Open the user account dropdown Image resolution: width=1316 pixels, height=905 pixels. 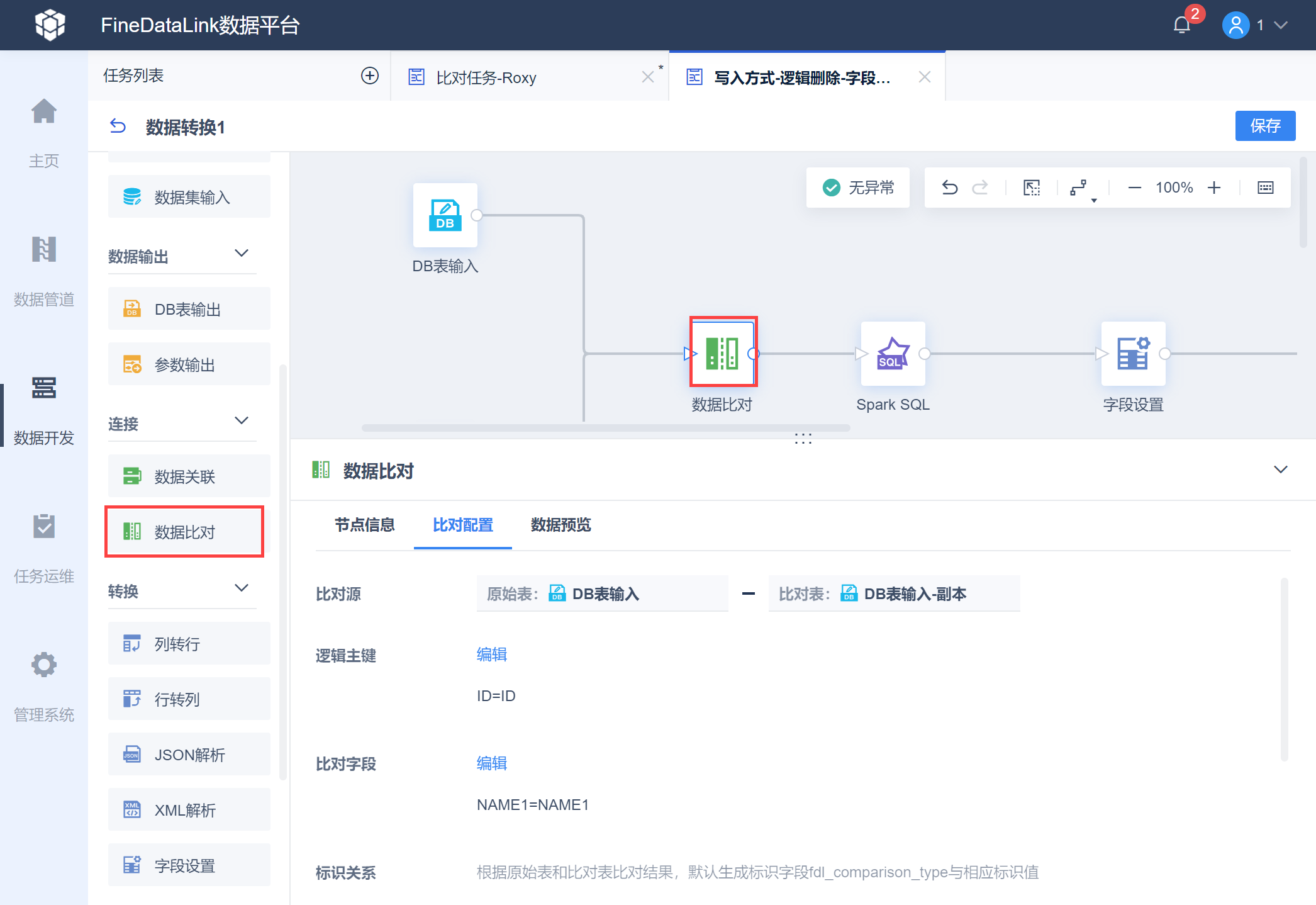1280,25
